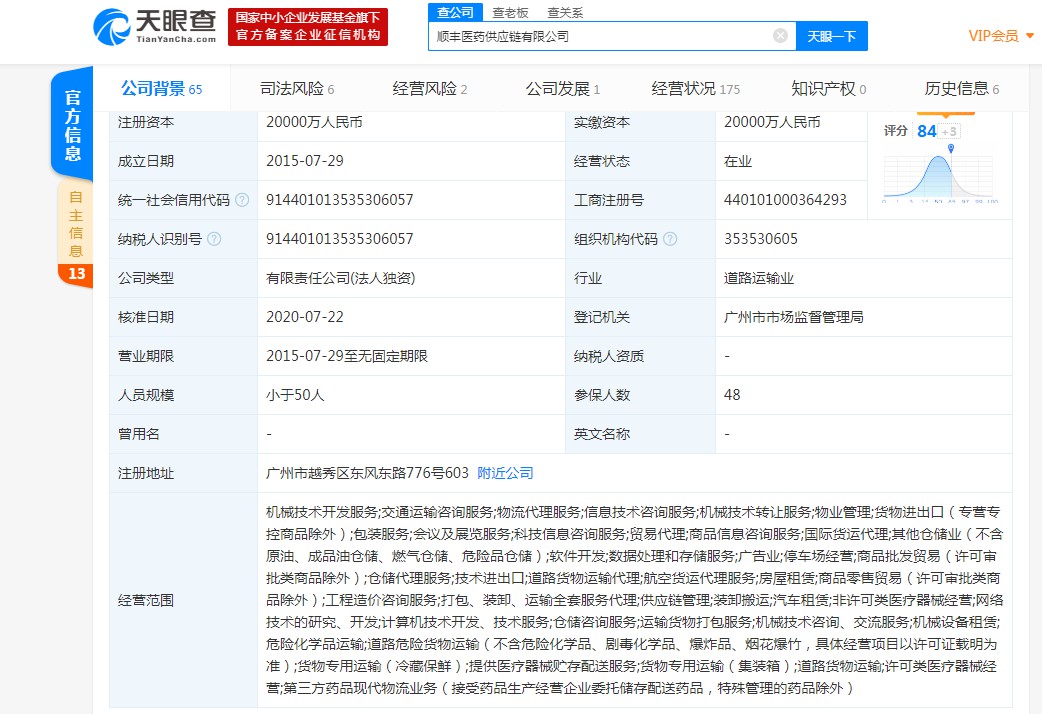Click the 道路运输业 industry value
The height and width of the screenshot is (714, 1042).
pyautogui.click(x=758, y=278)
